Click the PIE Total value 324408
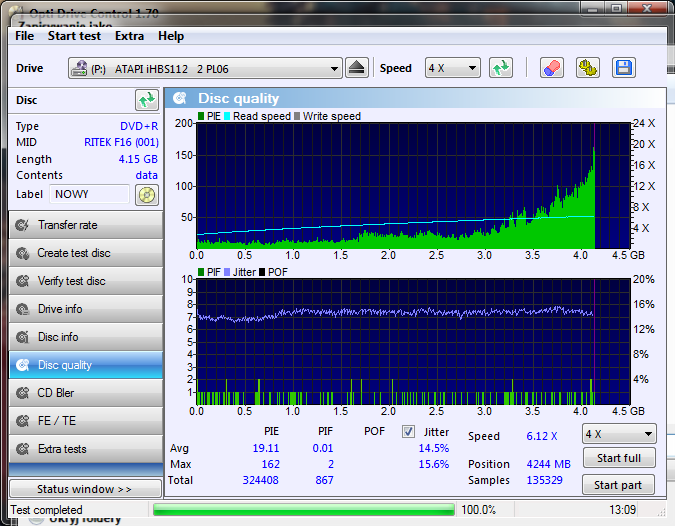675x526 pixels. click(x=260, y=480)
